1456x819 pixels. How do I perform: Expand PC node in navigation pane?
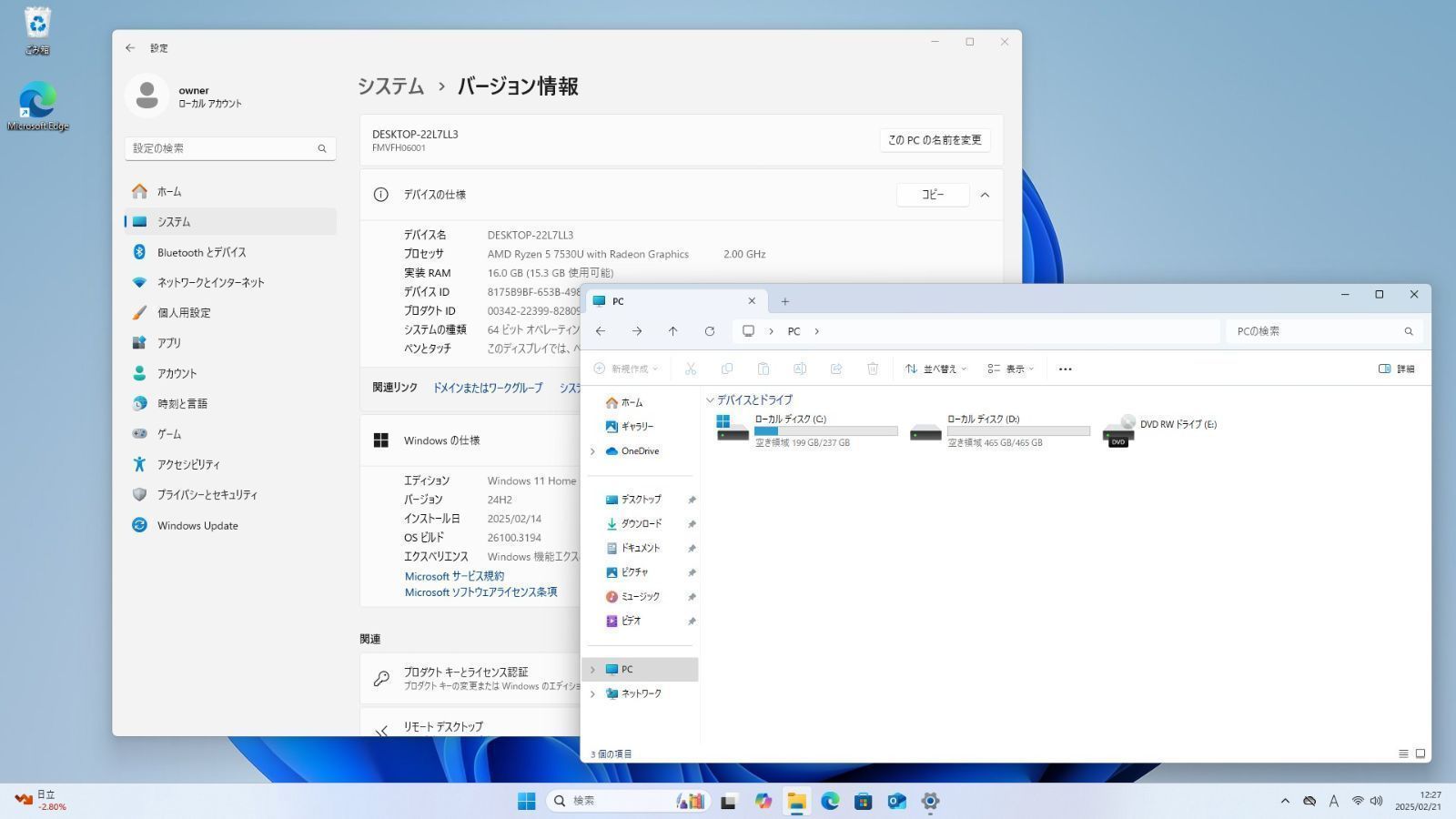click(592, 670)
